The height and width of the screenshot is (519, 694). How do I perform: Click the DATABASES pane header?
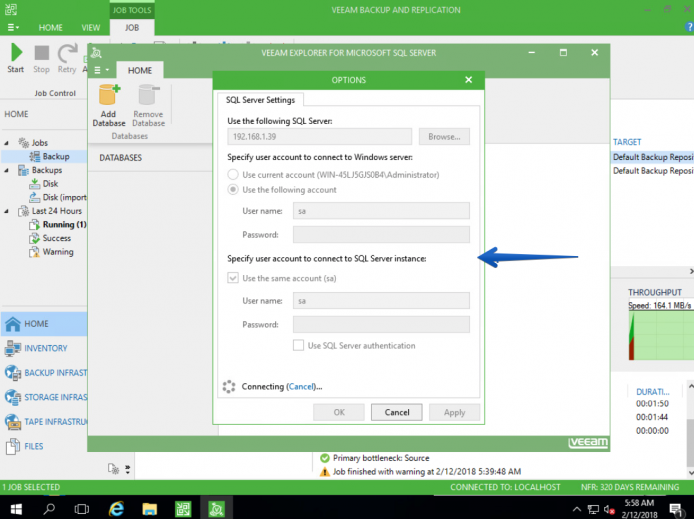[x=120, y=158]
